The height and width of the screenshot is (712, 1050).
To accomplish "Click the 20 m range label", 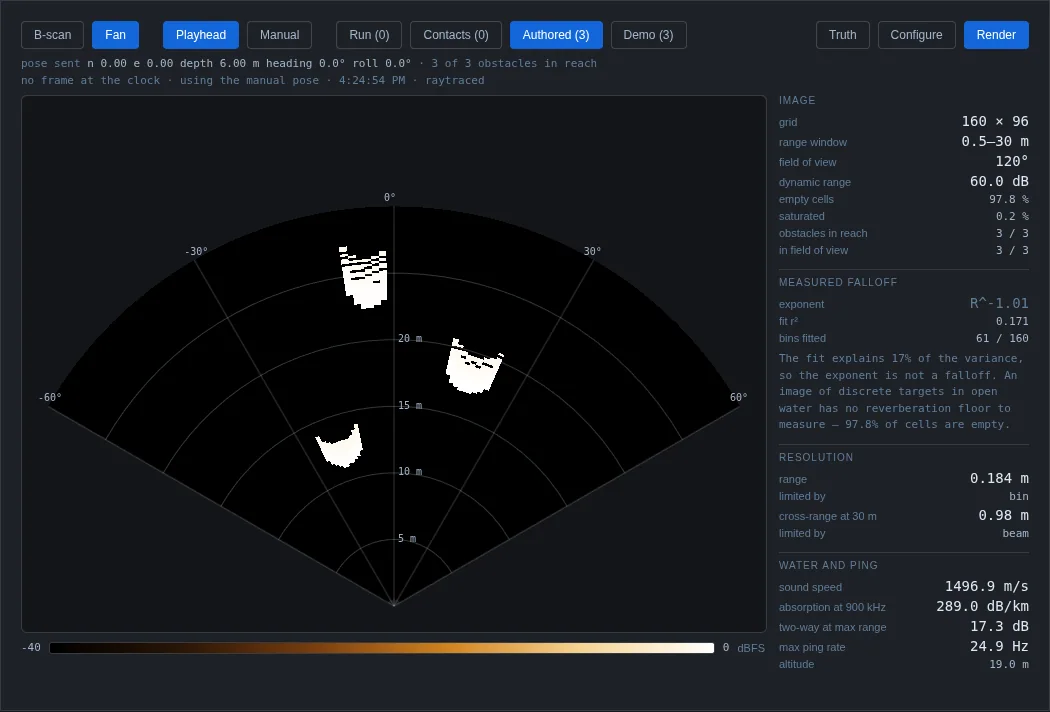I will point(410,339).
